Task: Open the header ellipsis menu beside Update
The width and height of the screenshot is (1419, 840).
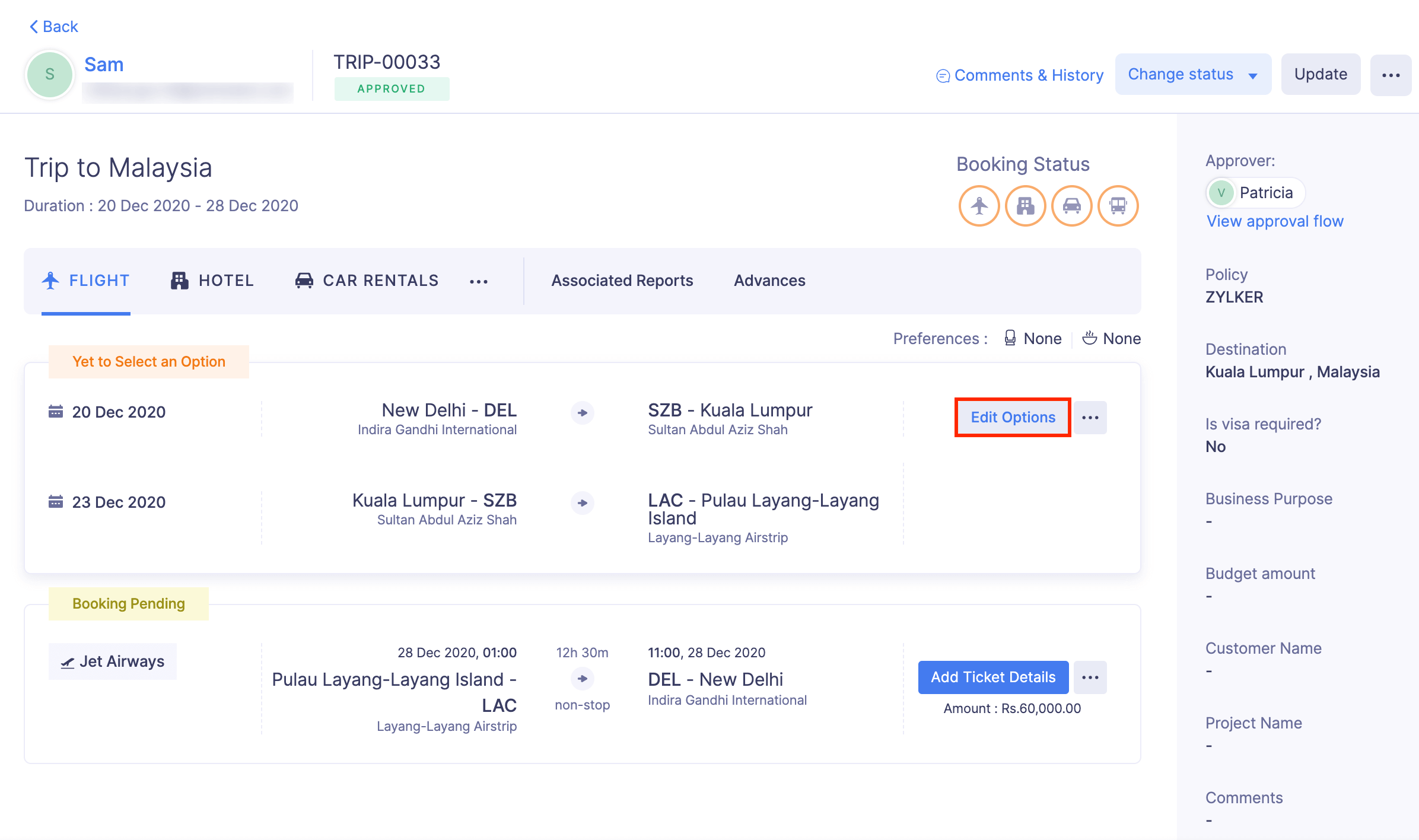Action: pos(1391,75)
